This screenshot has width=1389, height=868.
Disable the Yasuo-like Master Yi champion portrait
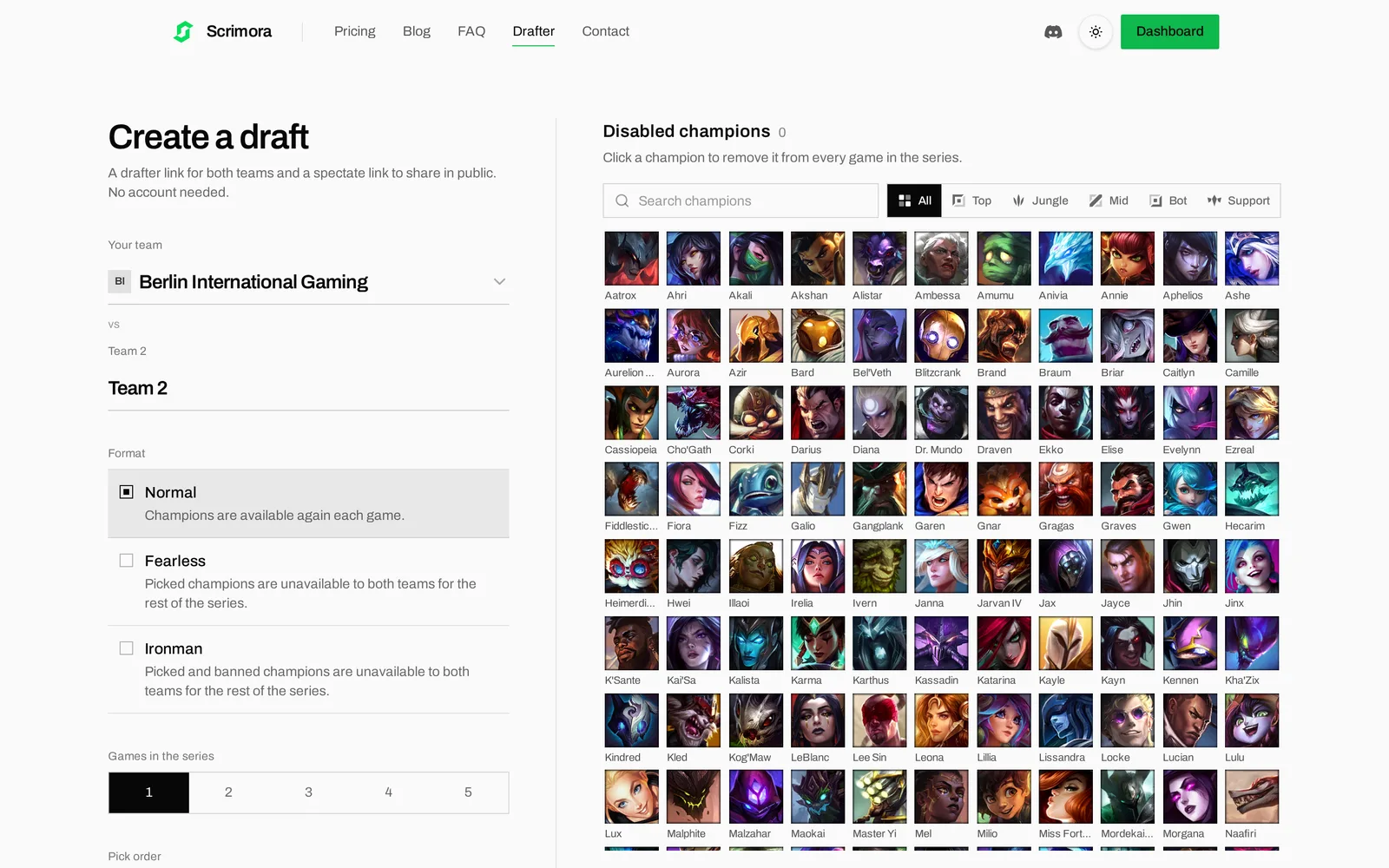click(879, 798)
